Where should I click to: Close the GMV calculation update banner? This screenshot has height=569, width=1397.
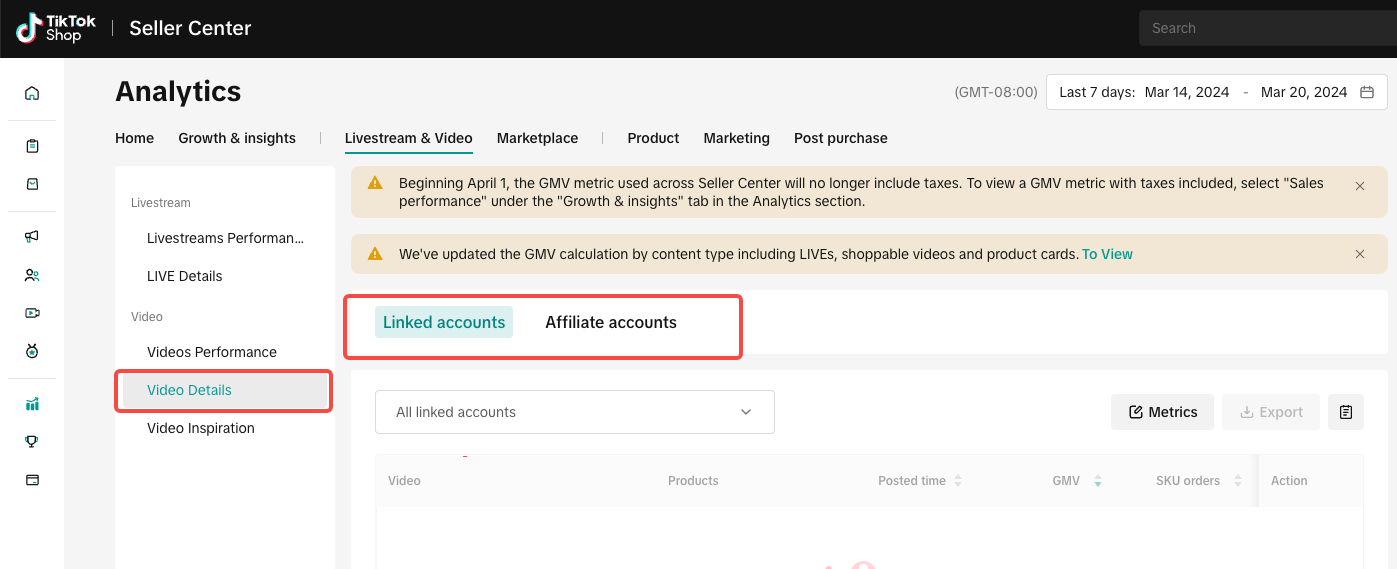coord(1359,254)
